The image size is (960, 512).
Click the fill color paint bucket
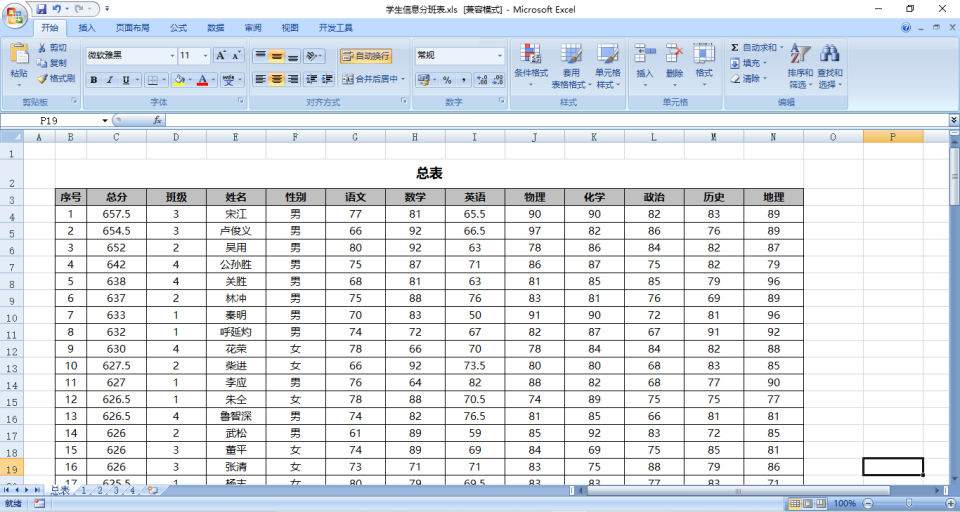(x=179, y=80)
